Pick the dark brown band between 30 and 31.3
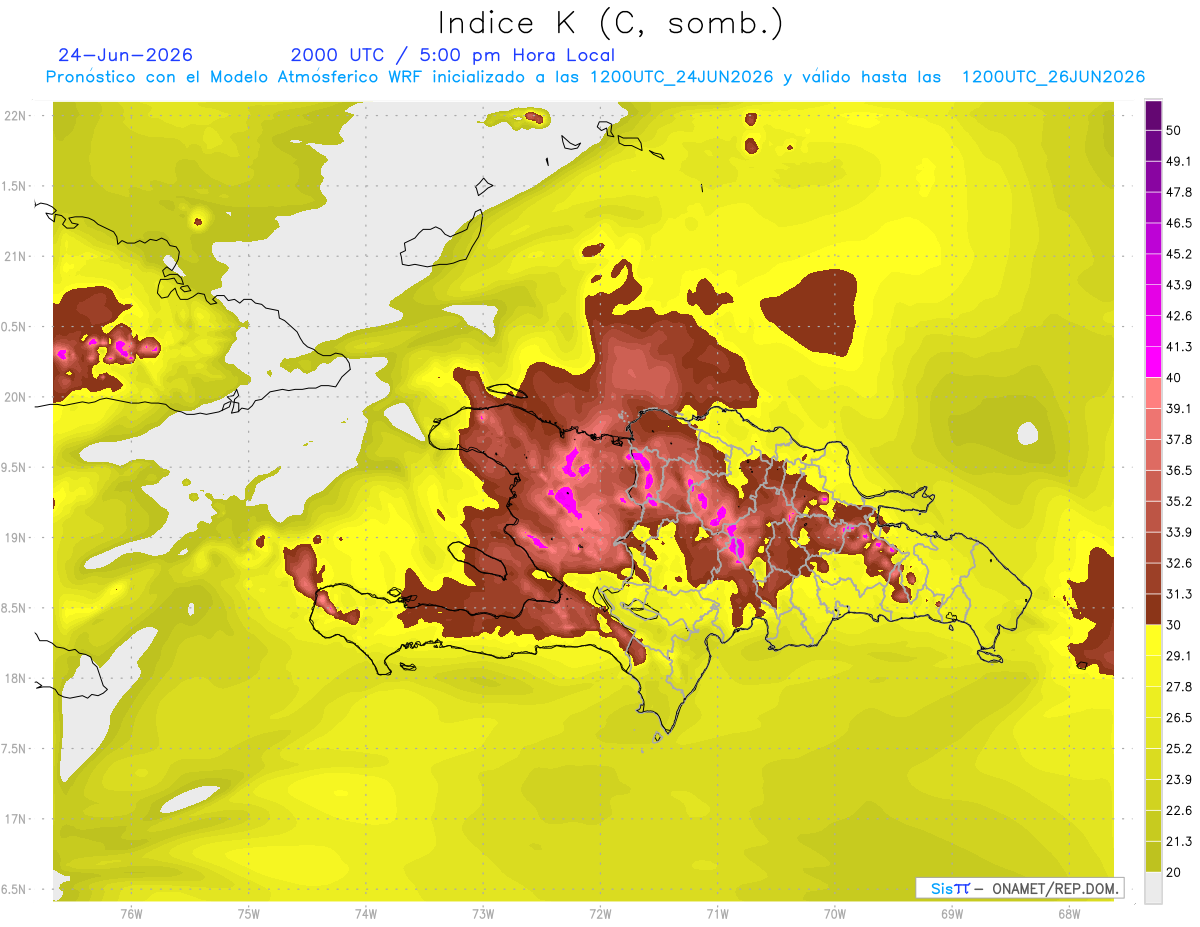The image size is (1200, 927). pyautogui.click(x=1154, y=610)
